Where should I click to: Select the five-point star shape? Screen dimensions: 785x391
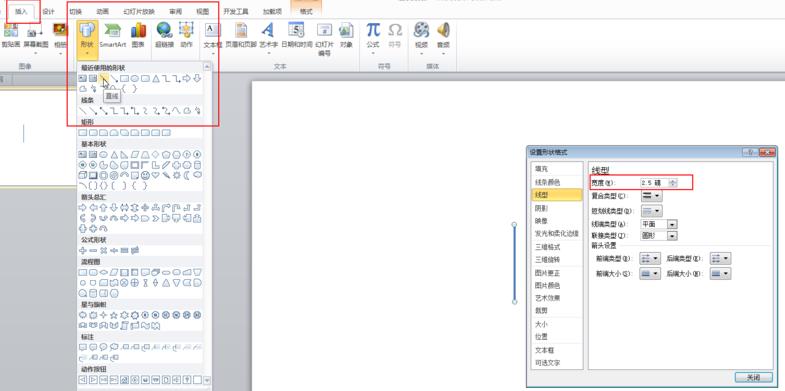[x=114, y=315]
